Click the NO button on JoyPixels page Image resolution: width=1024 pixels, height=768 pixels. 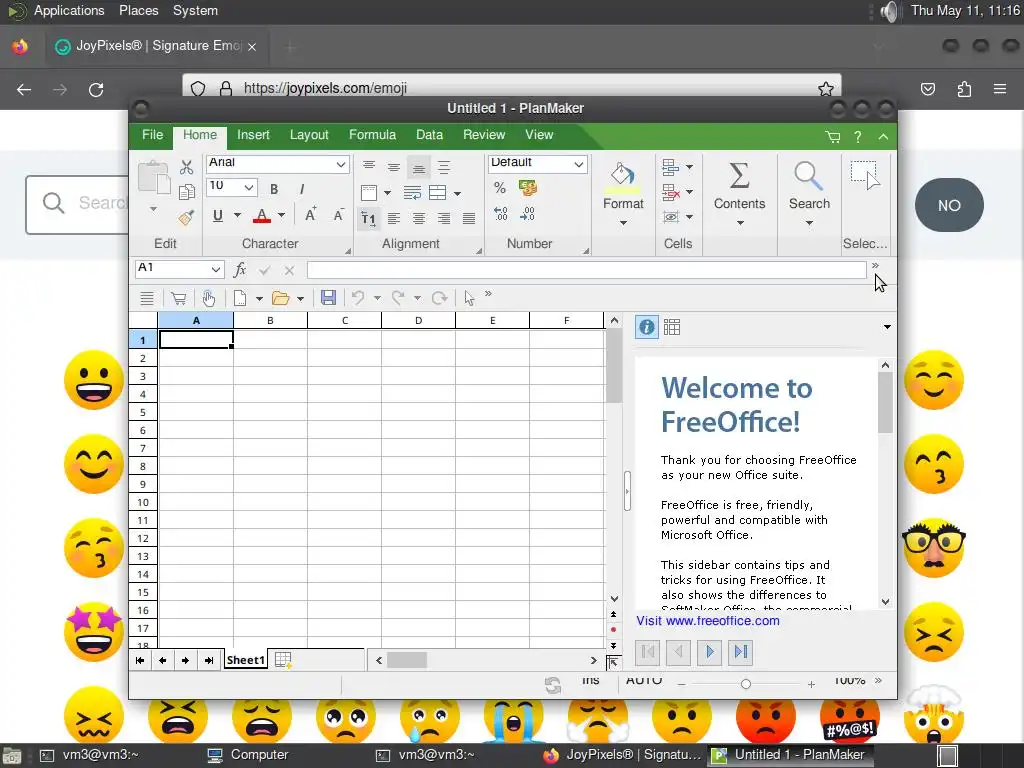tap(949, 205)
